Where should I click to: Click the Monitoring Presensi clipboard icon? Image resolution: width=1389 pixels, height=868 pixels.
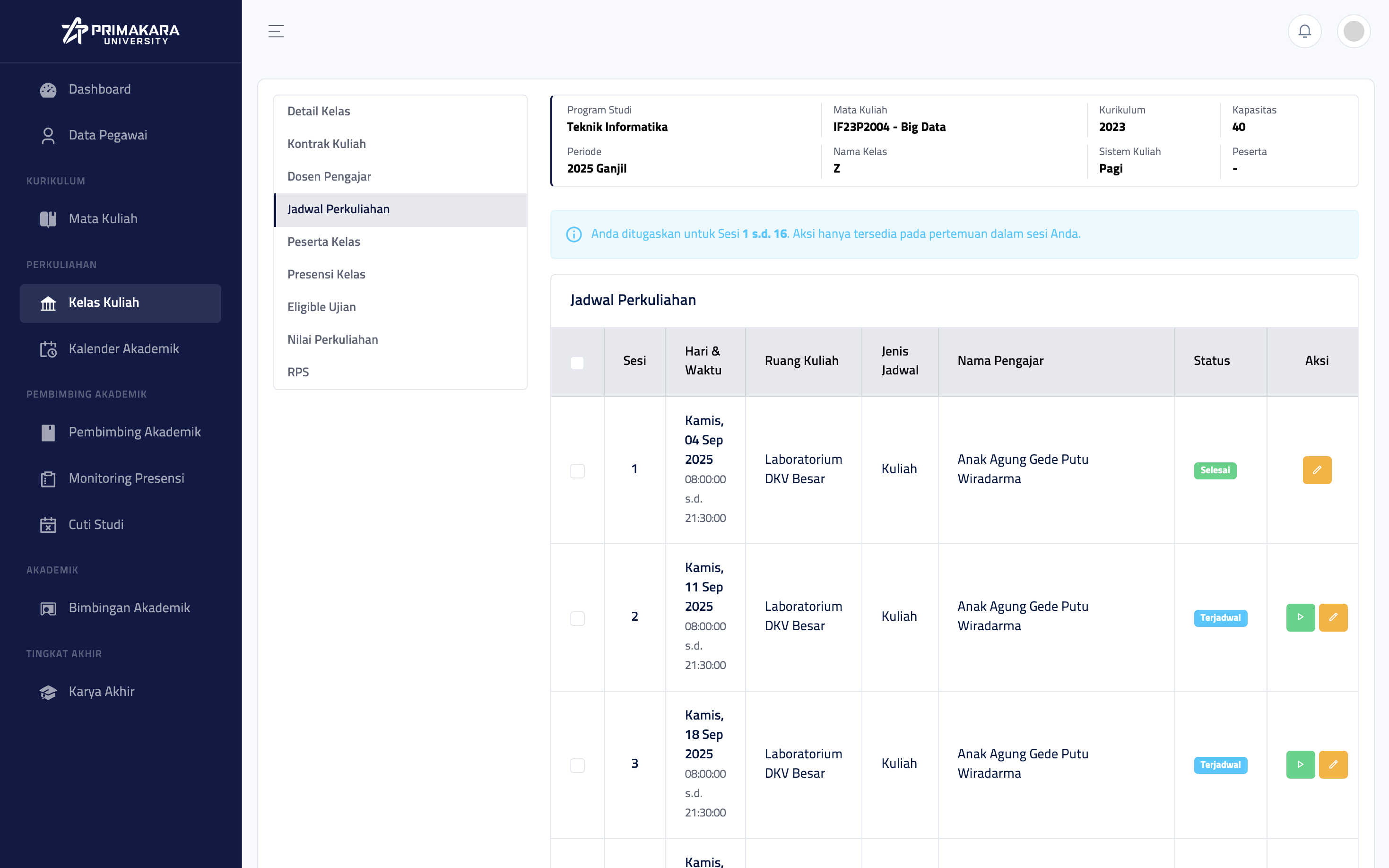48,479
